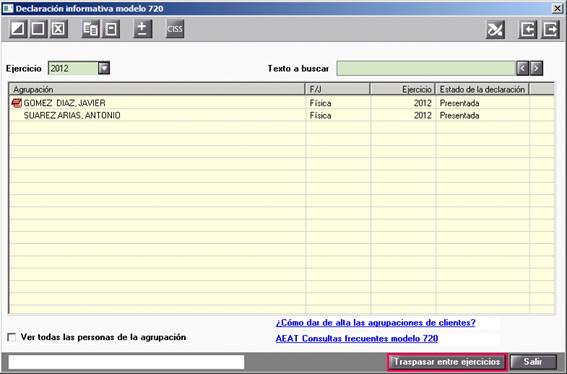Sort by Estado de la declaración column header
Viewport: 567px width, 374px height.
tap(482, 89)
